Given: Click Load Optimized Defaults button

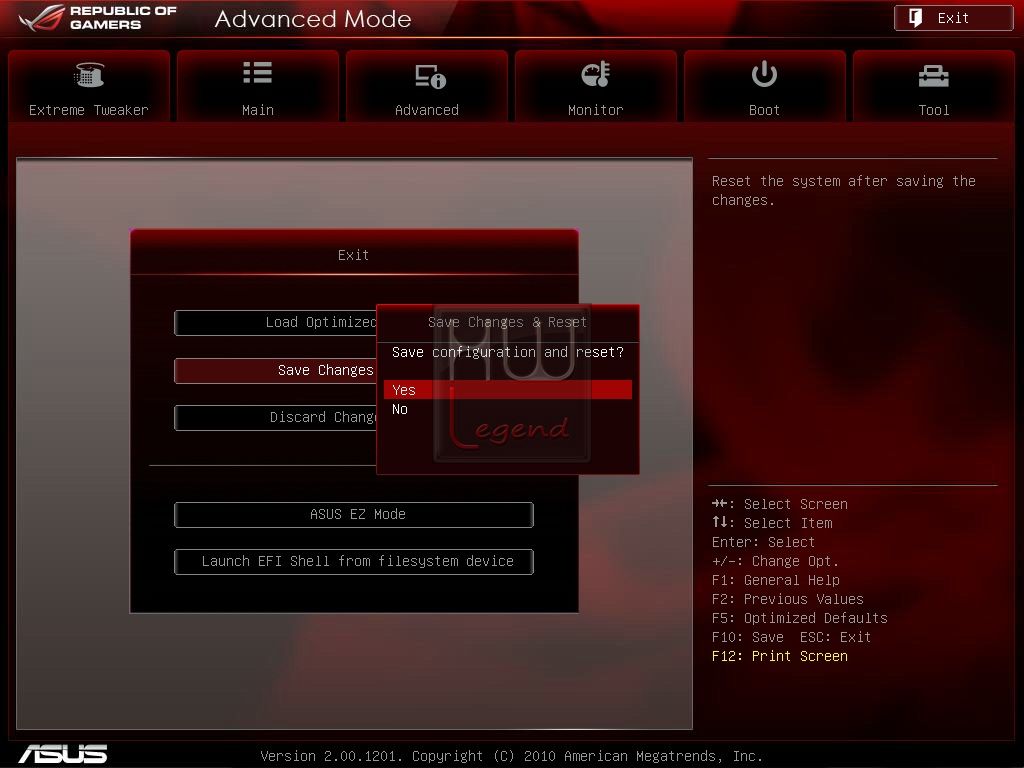Looking at the screenshot, I should click(x=276, y=323).
